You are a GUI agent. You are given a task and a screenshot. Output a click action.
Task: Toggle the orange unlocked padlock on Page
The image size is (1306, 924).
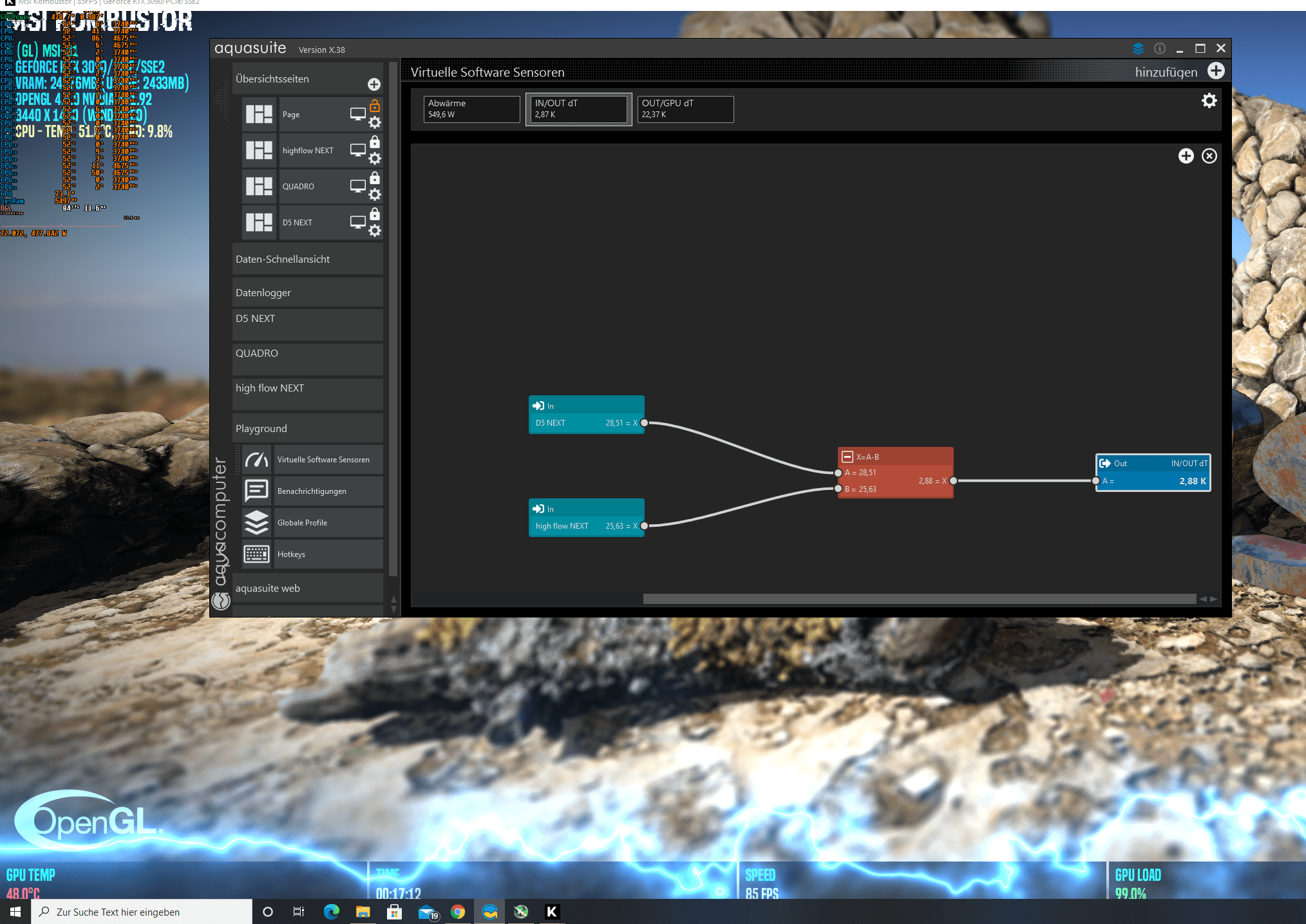(375, 106)
